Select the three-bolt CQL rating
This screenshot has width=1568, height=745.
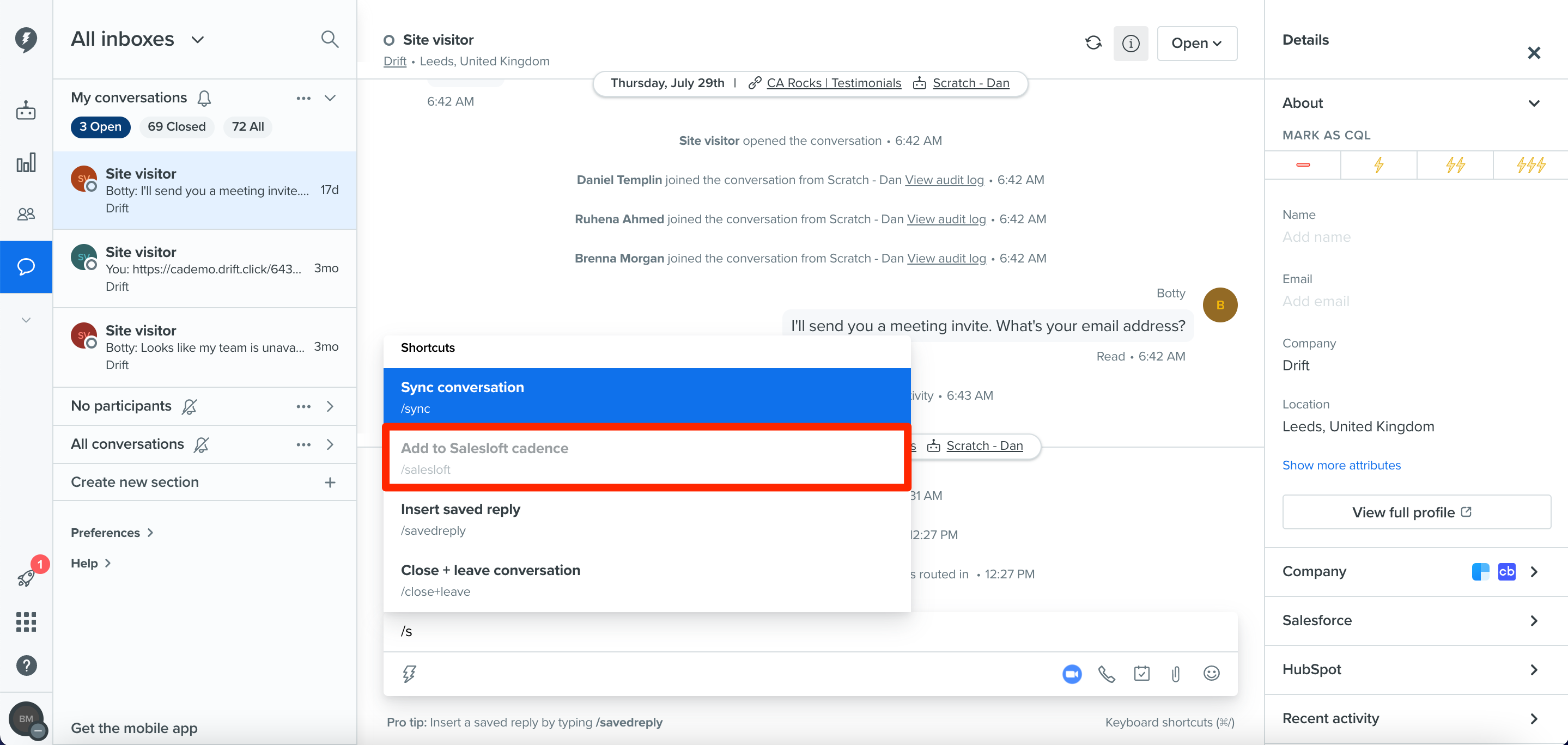pos(1528,164)
